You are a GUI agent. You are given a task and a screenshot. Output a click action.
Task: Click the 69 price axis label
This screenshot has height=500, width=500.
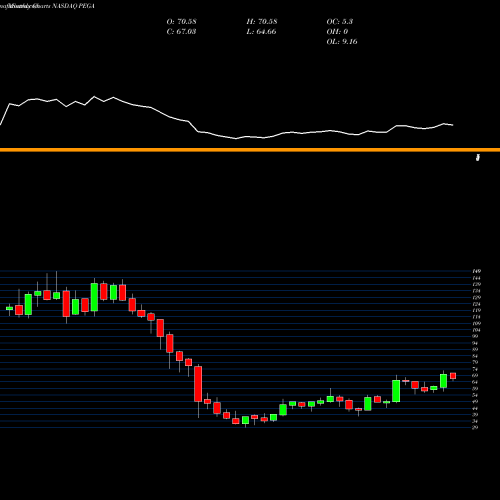coord(475,376)
